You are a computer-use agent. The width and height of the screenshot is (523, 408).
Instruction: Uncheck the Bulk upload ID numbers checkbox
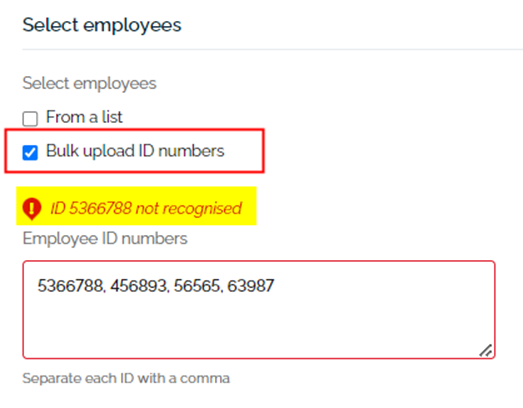tap(30, 152)
